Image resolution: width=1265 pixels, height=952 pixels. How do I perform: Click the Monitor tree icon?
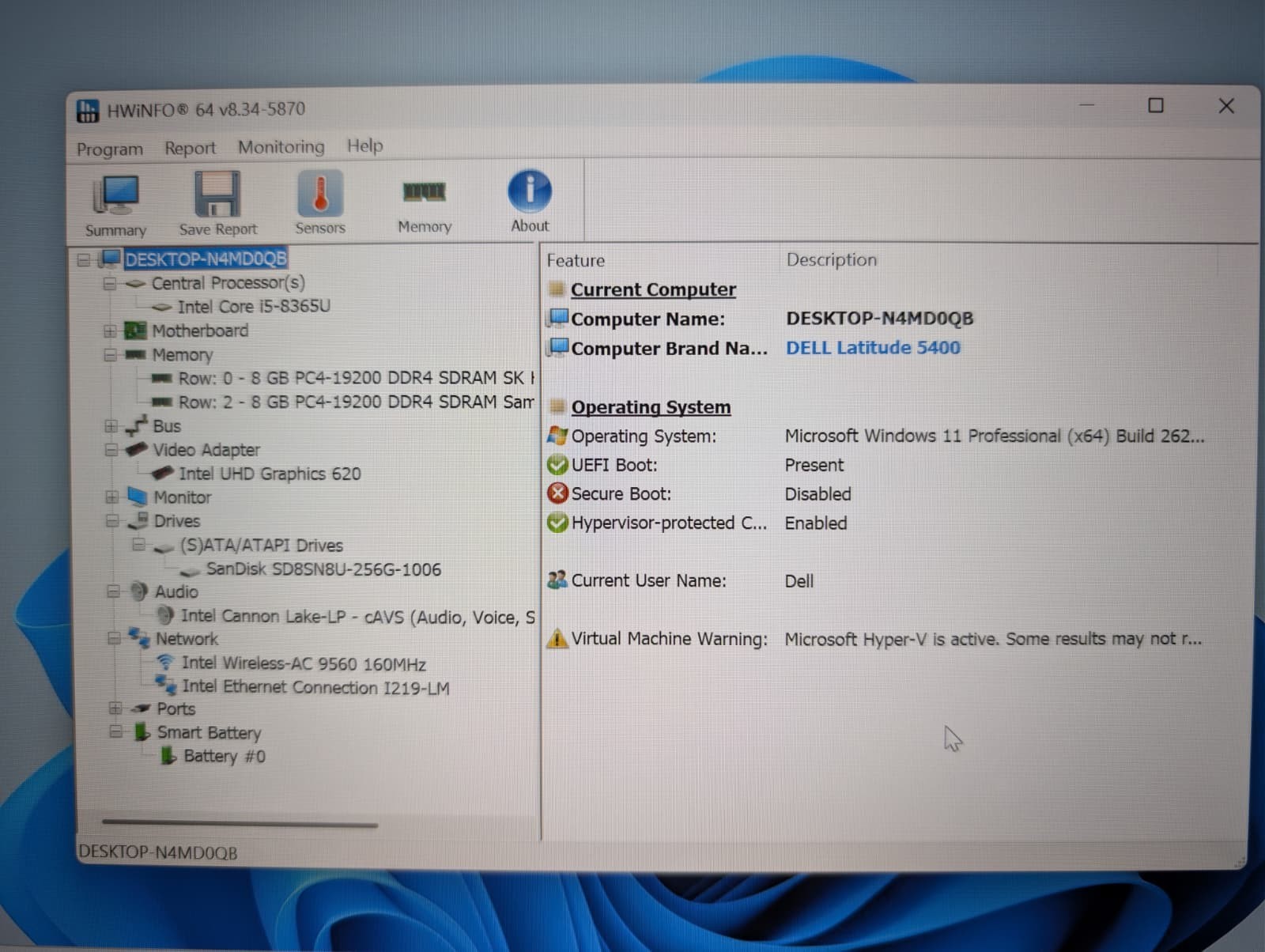[138, 497]
